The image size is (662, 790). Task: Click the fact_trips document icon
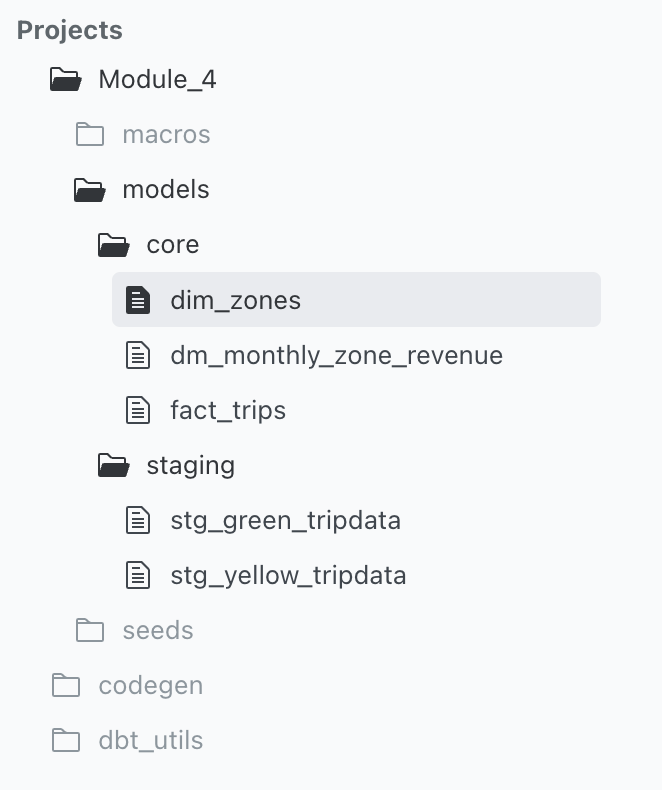pos(138,410)
